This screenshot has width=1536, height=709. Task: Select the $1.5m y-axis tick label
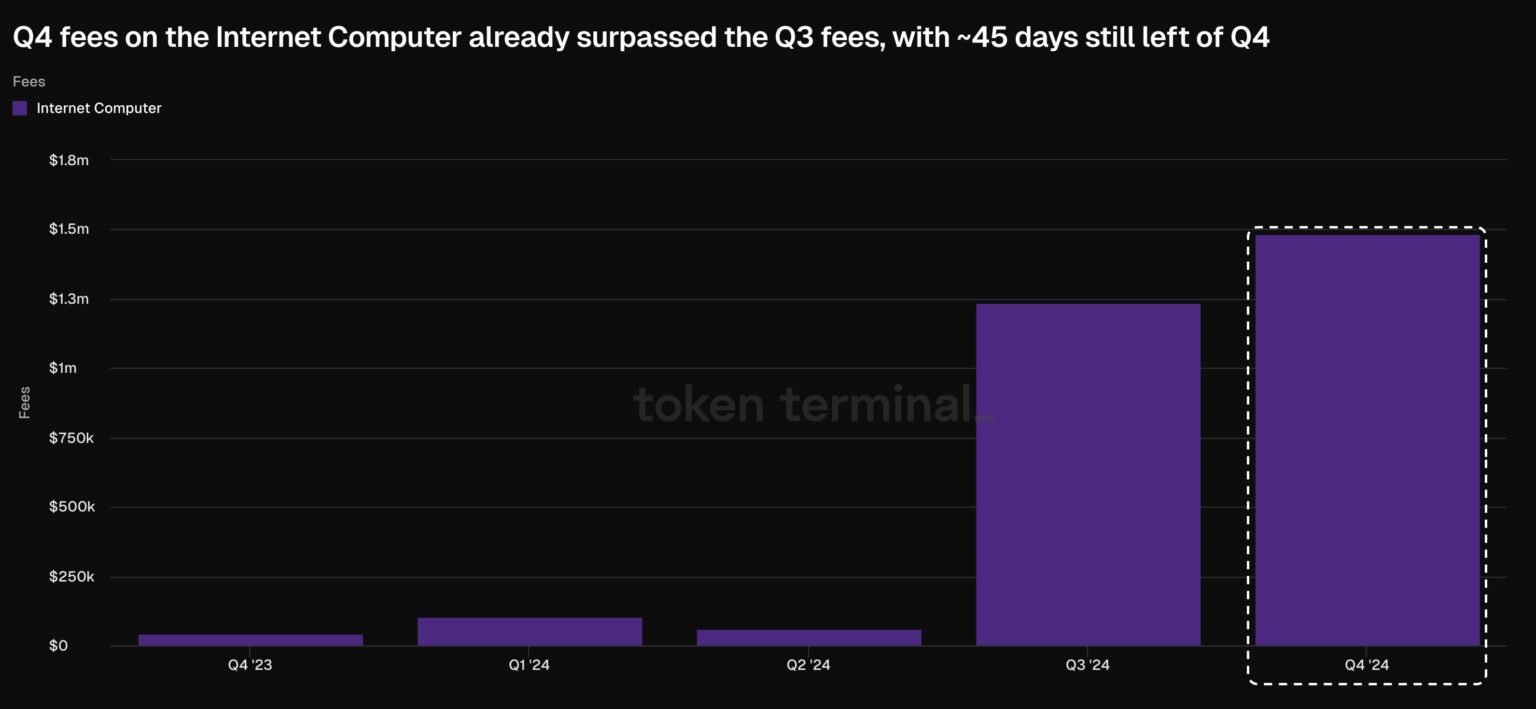pos(69,229)
